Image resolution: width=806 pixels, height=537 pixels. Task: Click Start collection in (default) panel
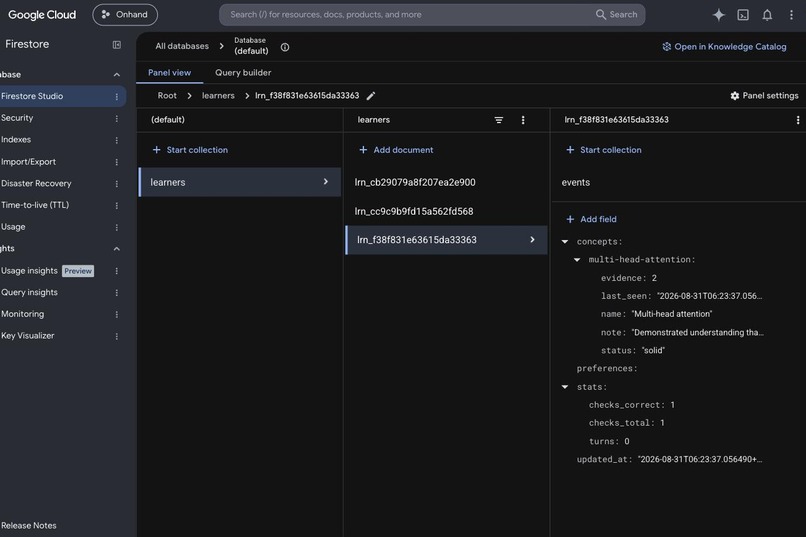pos(190,150)
